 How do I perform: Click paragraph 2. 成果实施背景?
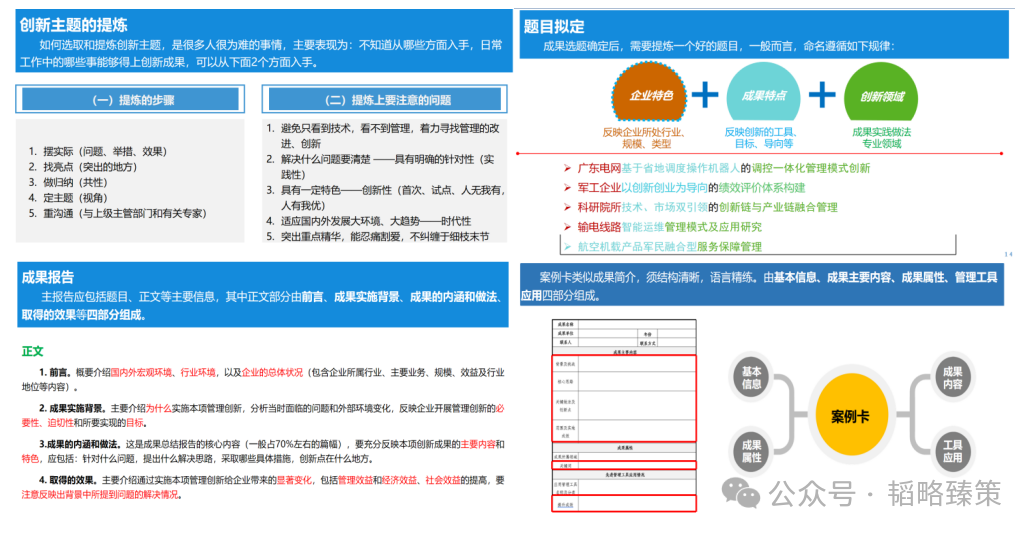(x=263, y=416)
